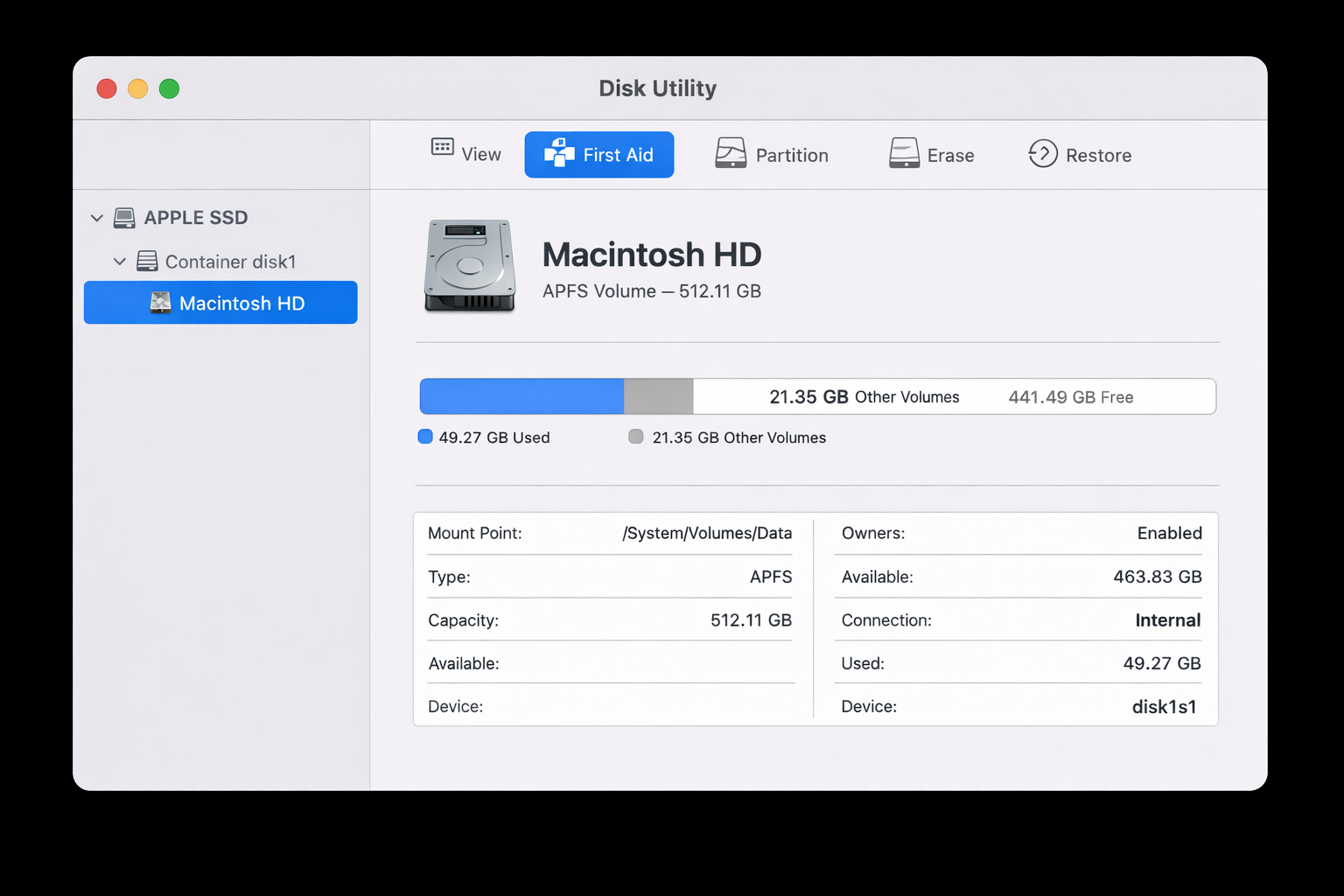
Task: Click the Restore label
Action: (x=1098, y=156)
